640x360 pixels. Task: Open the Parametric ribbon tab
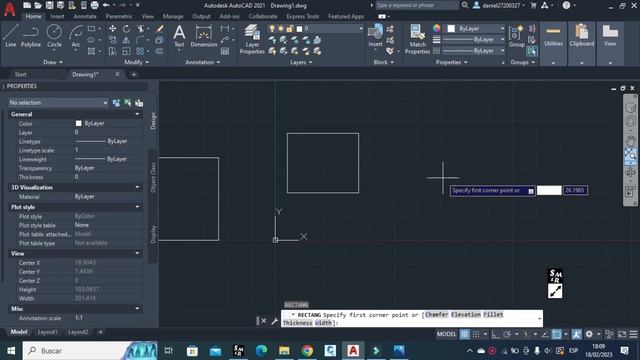(119, 16)
